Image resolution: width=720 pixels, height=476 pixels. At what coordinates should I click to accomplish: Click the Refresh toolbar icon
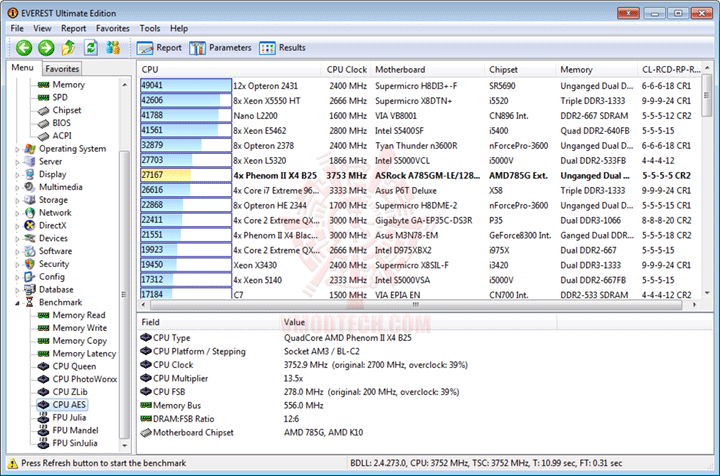click(91, 48)
